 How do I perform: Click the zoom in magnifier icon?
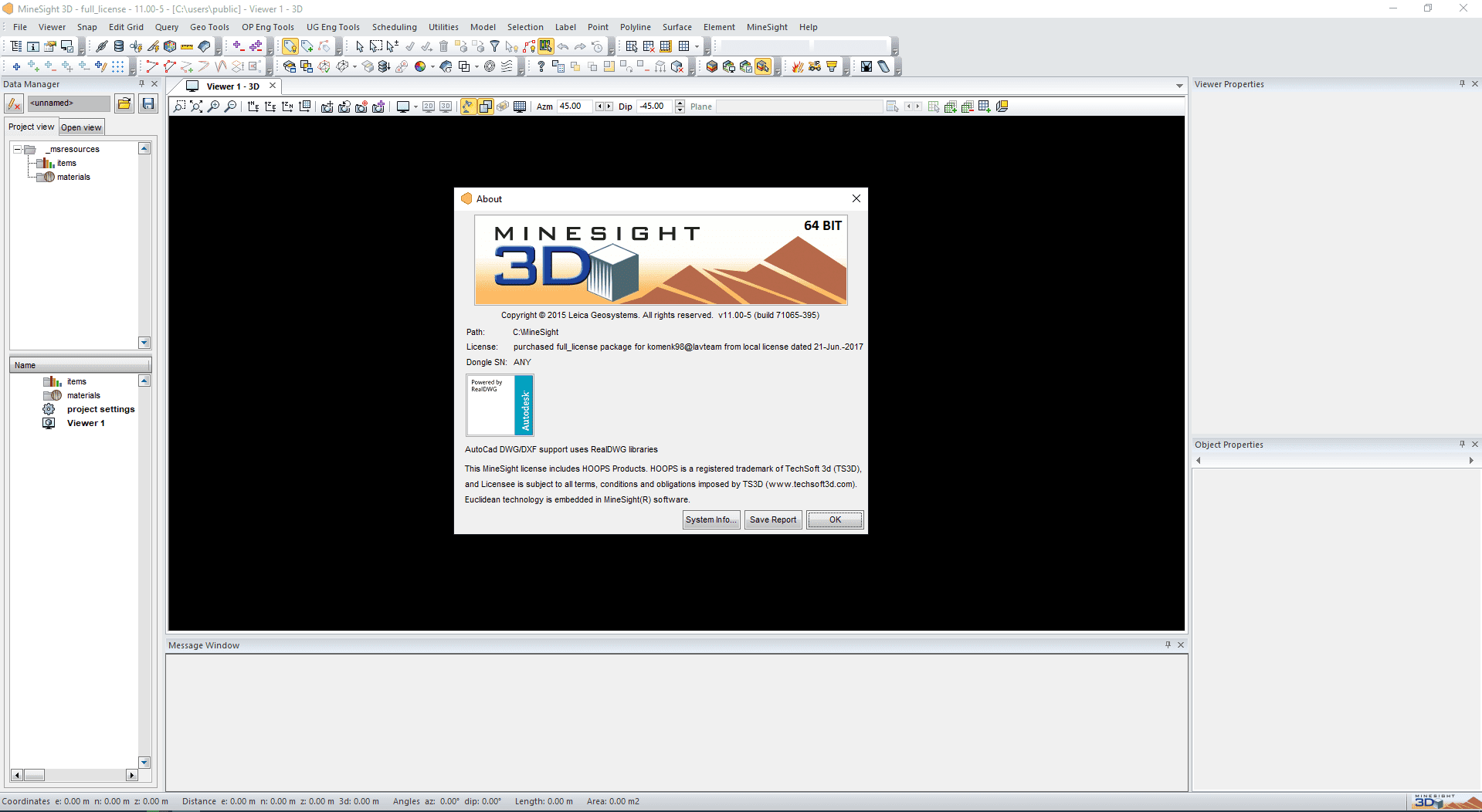(214, 107)
